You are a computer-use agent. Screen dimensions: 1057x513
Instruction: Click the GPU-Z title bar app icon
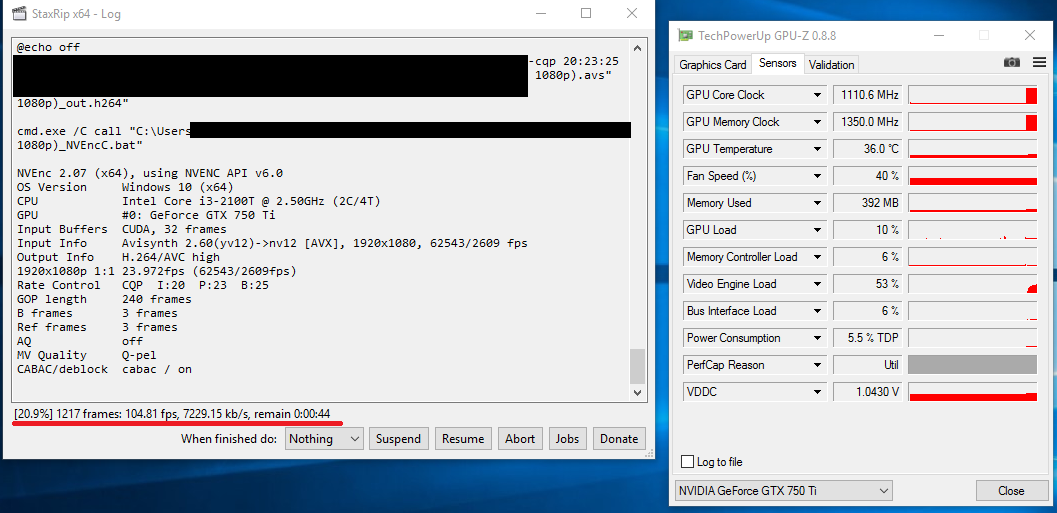[686, 36]
